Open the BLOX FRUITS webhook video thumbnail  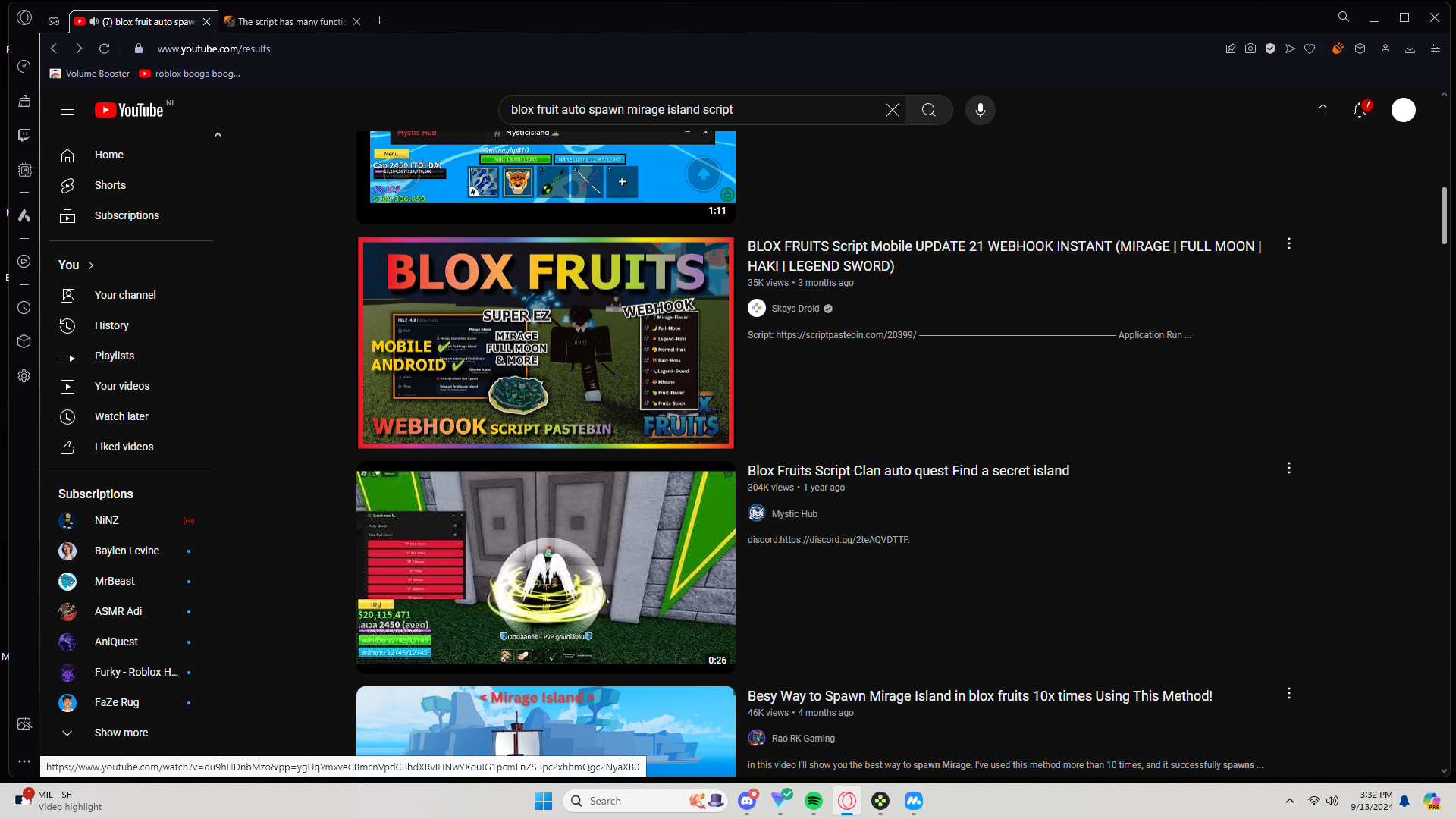(546, 343)
